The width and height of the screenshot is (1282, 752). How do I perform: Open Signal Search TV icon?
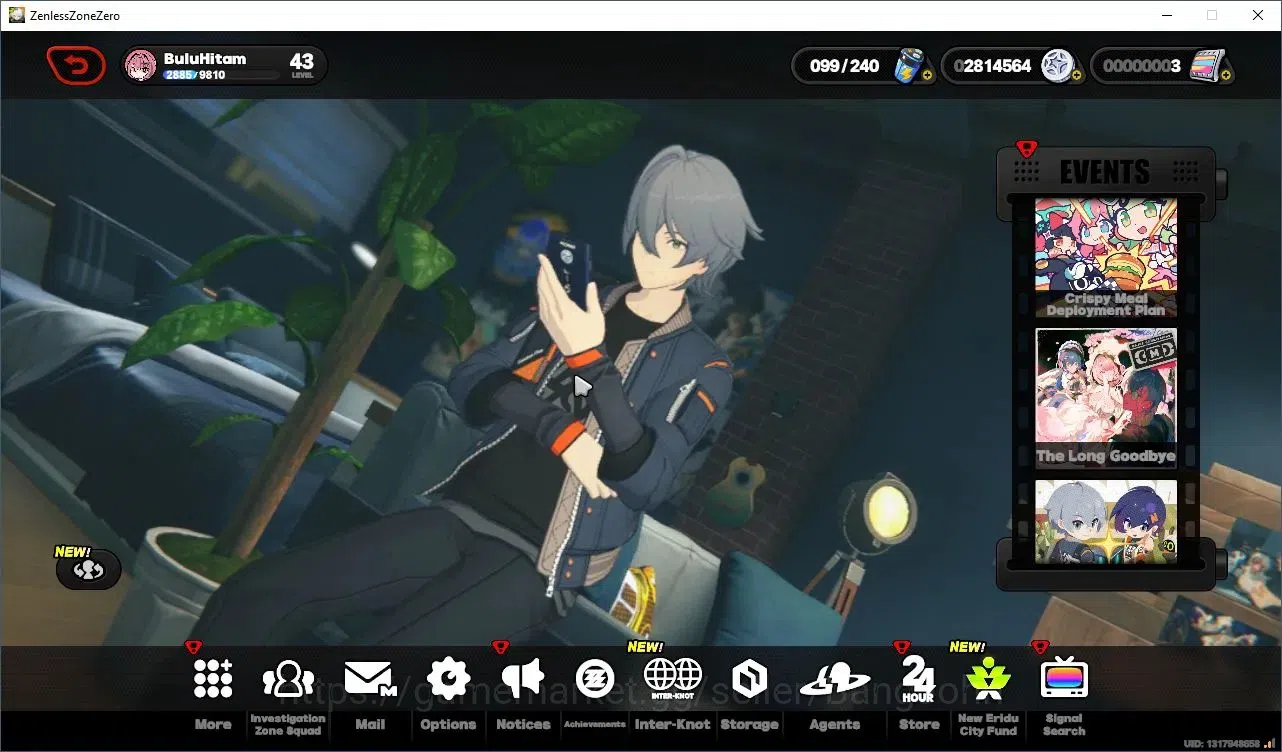click(1064, 679)
